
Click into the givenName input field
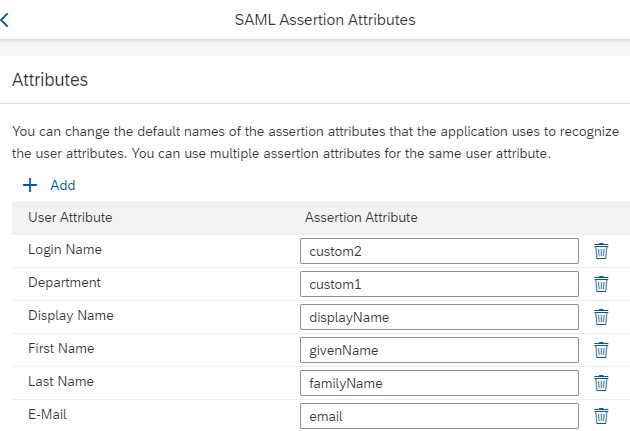point(439,350)
